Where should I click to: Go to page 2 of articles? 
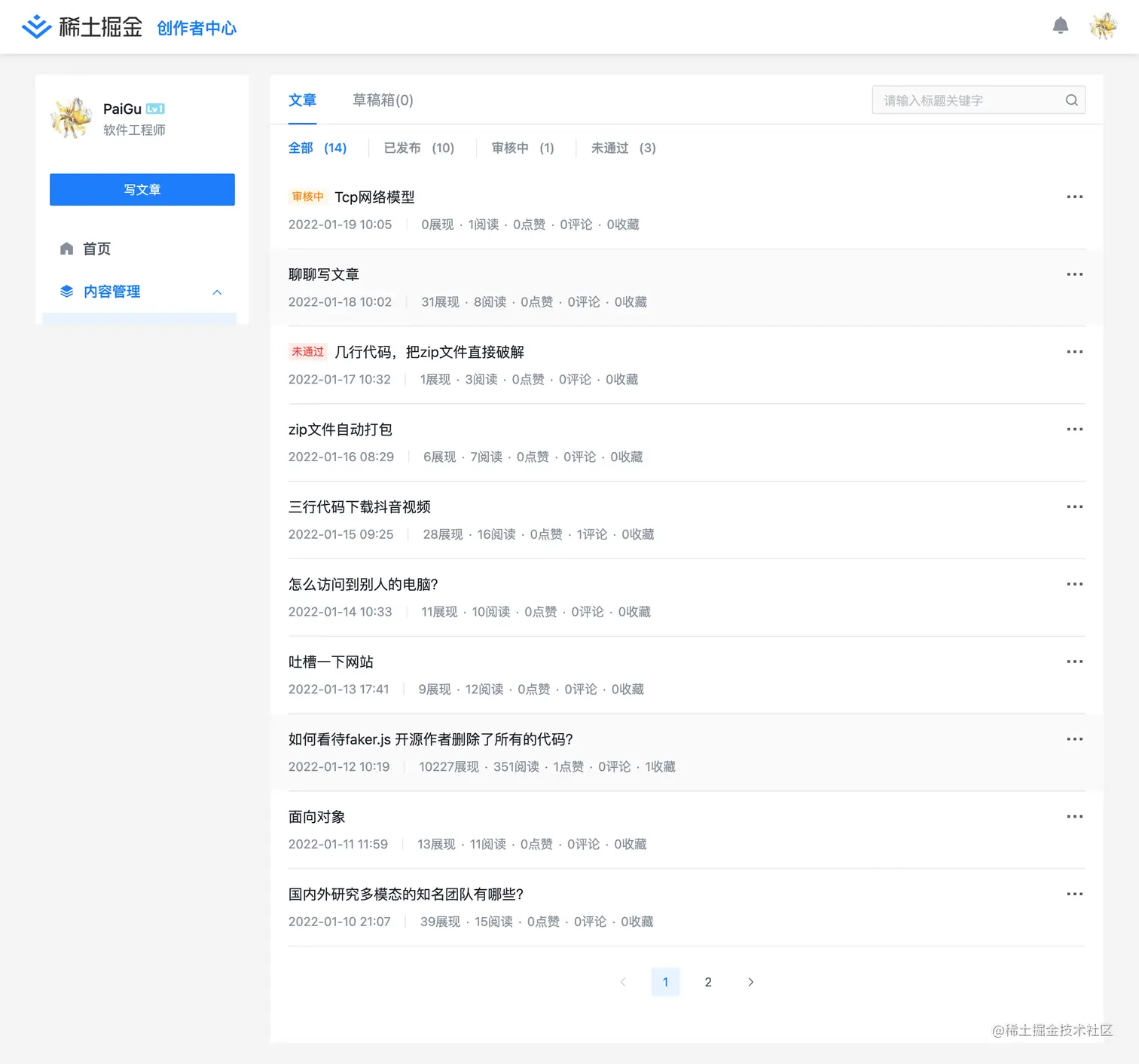coord(708,982)
